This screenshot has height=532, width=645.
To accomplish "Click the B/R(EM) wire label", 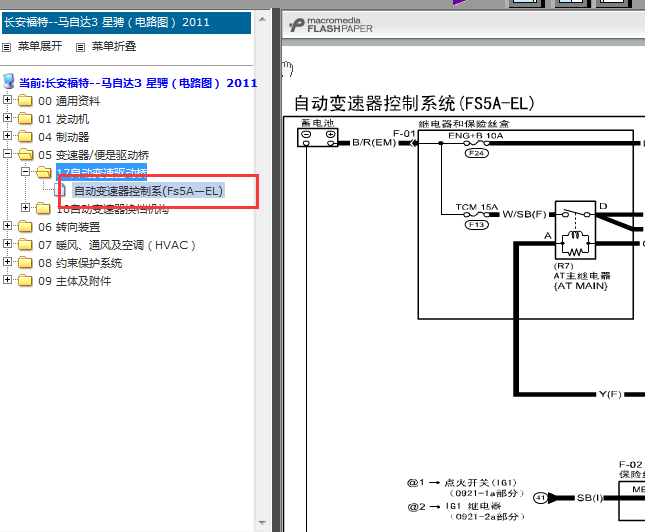I will click(374, 142).
